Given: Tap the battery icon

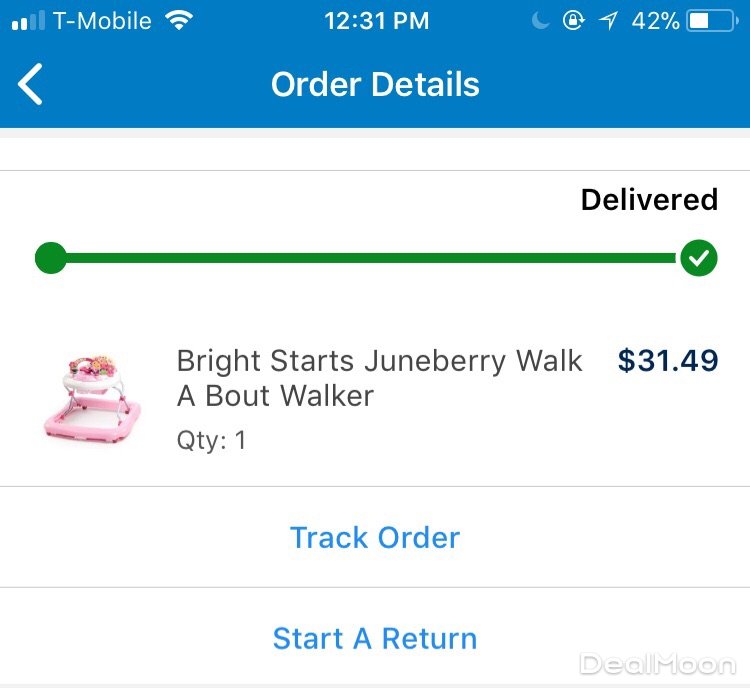Looking at the screenshot, I should click(x=711, y=21).
